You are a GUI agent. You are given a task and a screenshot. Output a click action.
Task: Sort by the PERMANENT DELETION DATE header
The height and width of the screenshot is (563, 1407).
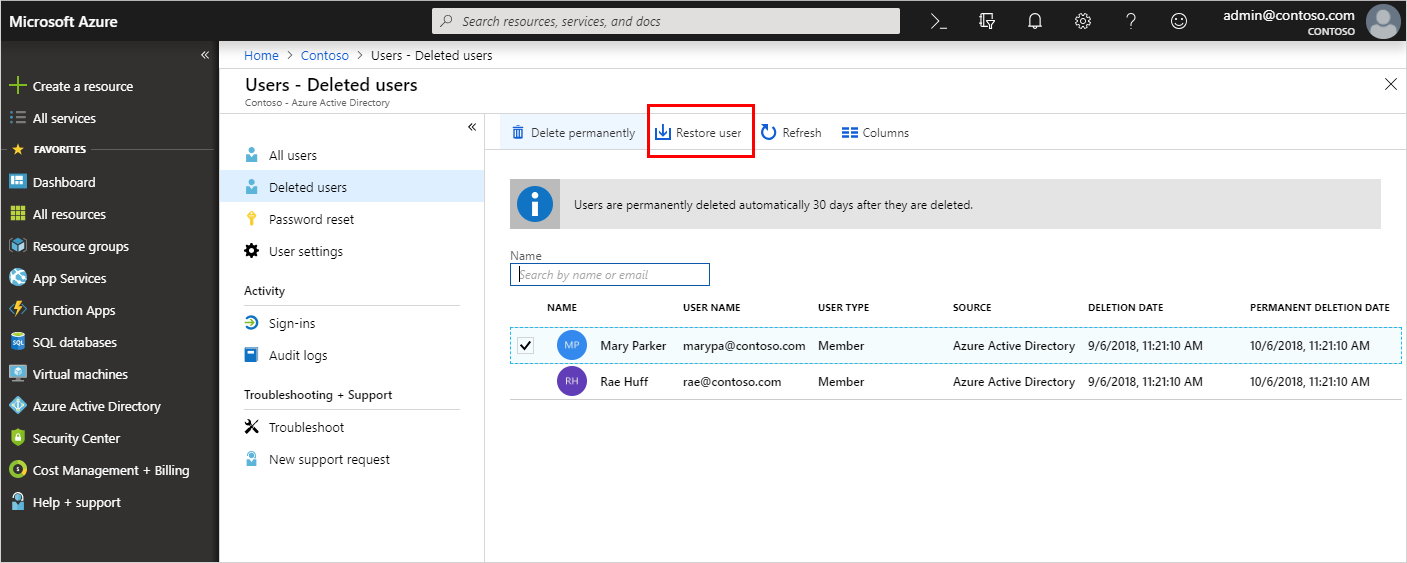(x=1320, y=307)
